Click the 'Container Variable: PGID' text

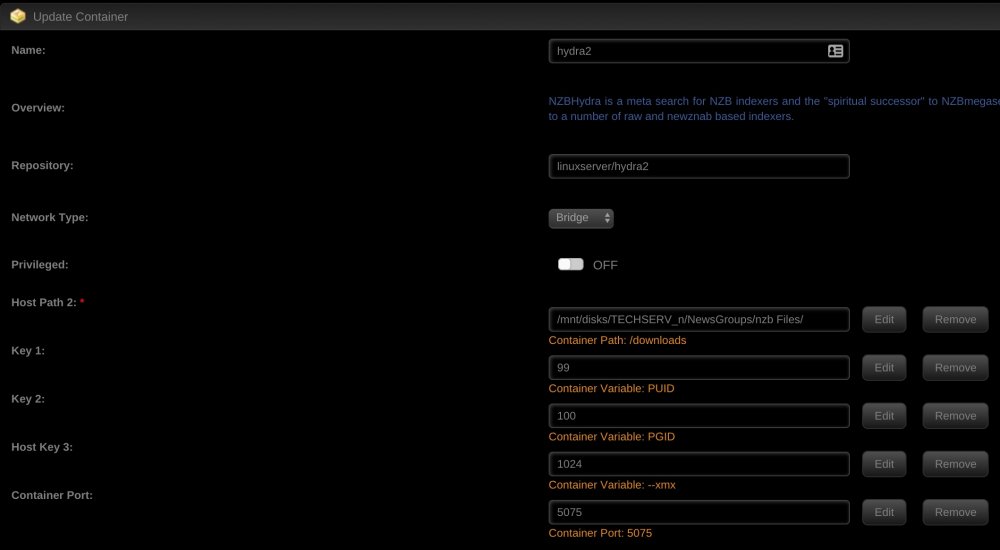point(612,436)
